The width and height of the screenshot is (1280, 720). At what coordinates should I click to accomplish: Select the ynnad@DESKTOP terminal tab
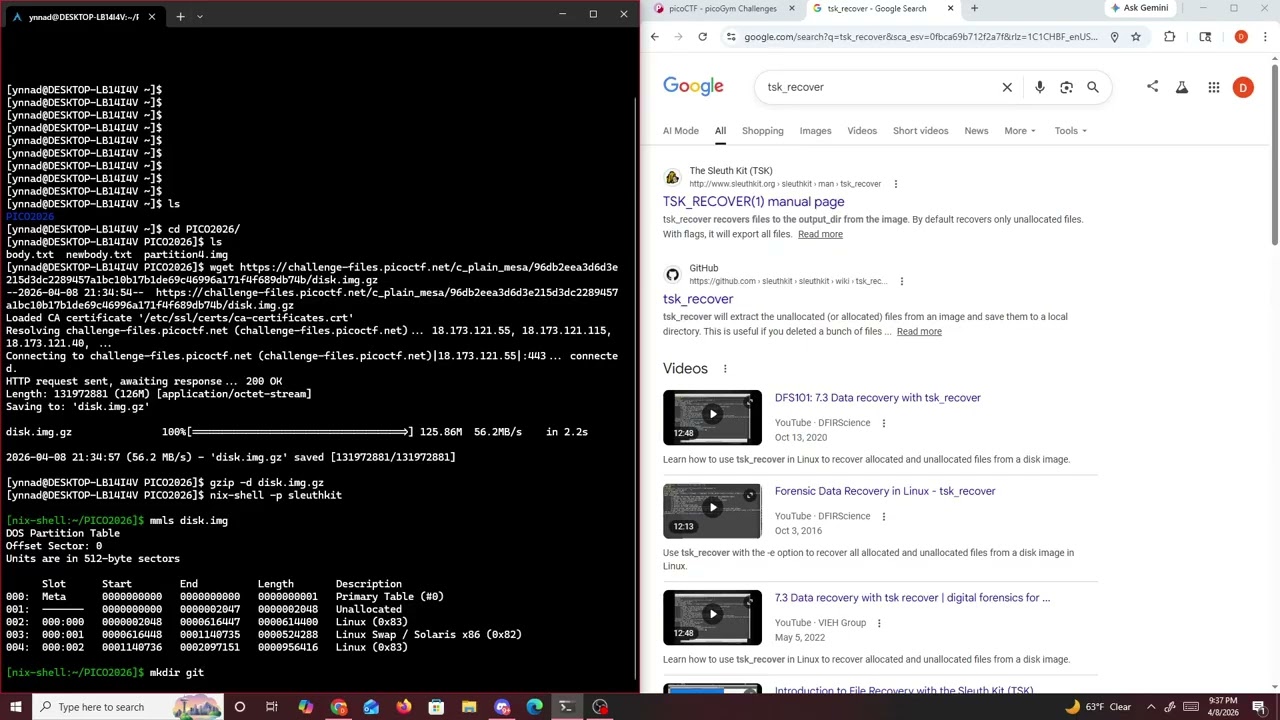click(83, 16)
